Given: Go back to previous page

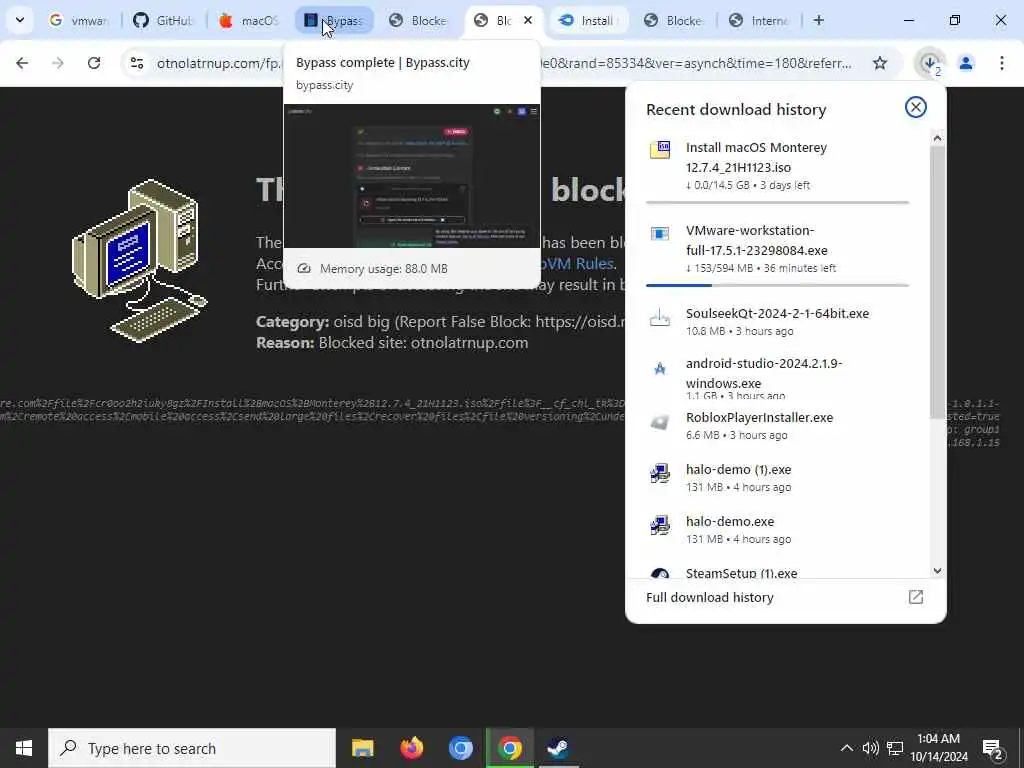Looking at the screenshot, I should click(22, 63).
